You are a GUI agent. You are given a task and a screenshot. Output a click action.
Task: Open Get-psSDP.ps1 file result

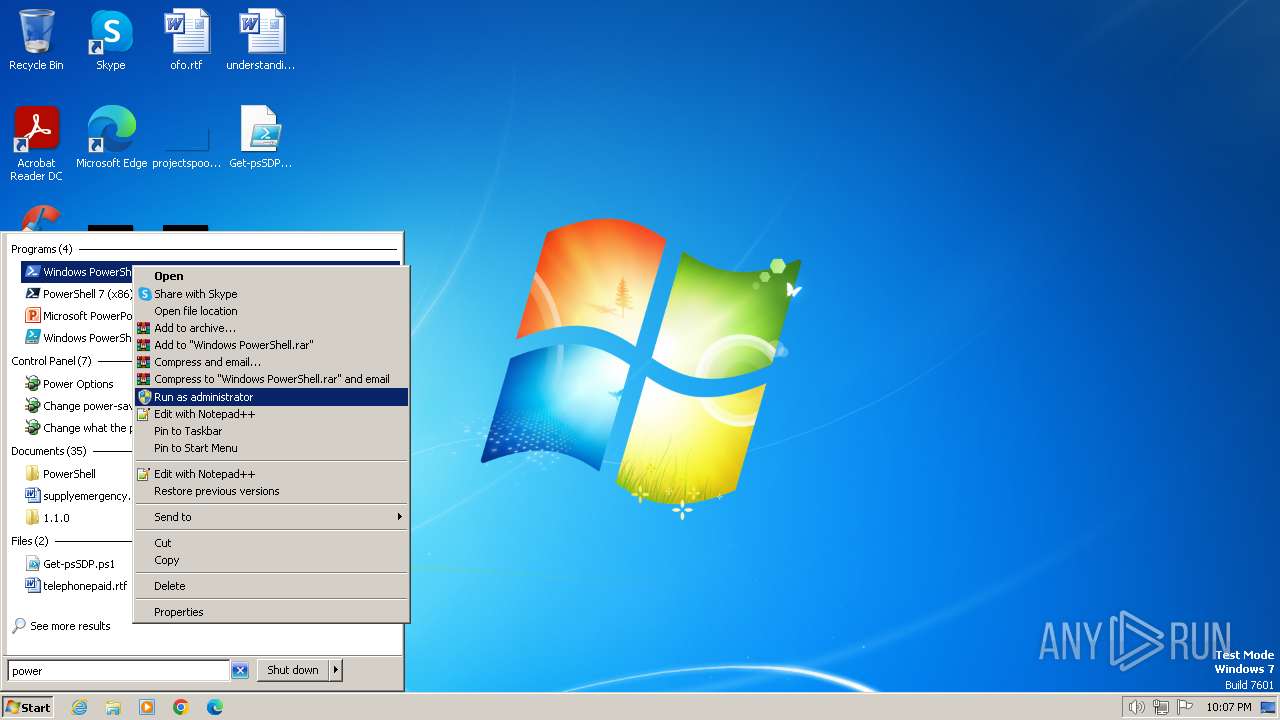78,564
